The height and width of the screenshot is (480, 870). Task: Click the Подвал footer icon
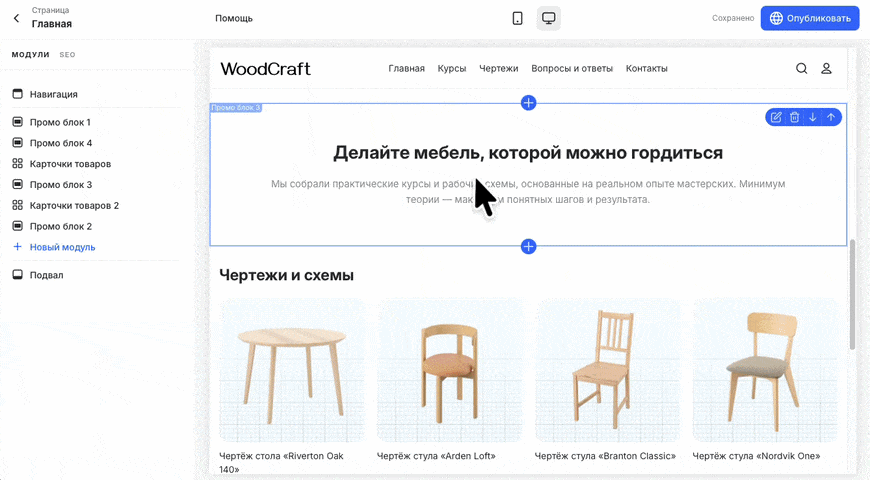click(18, 274)
